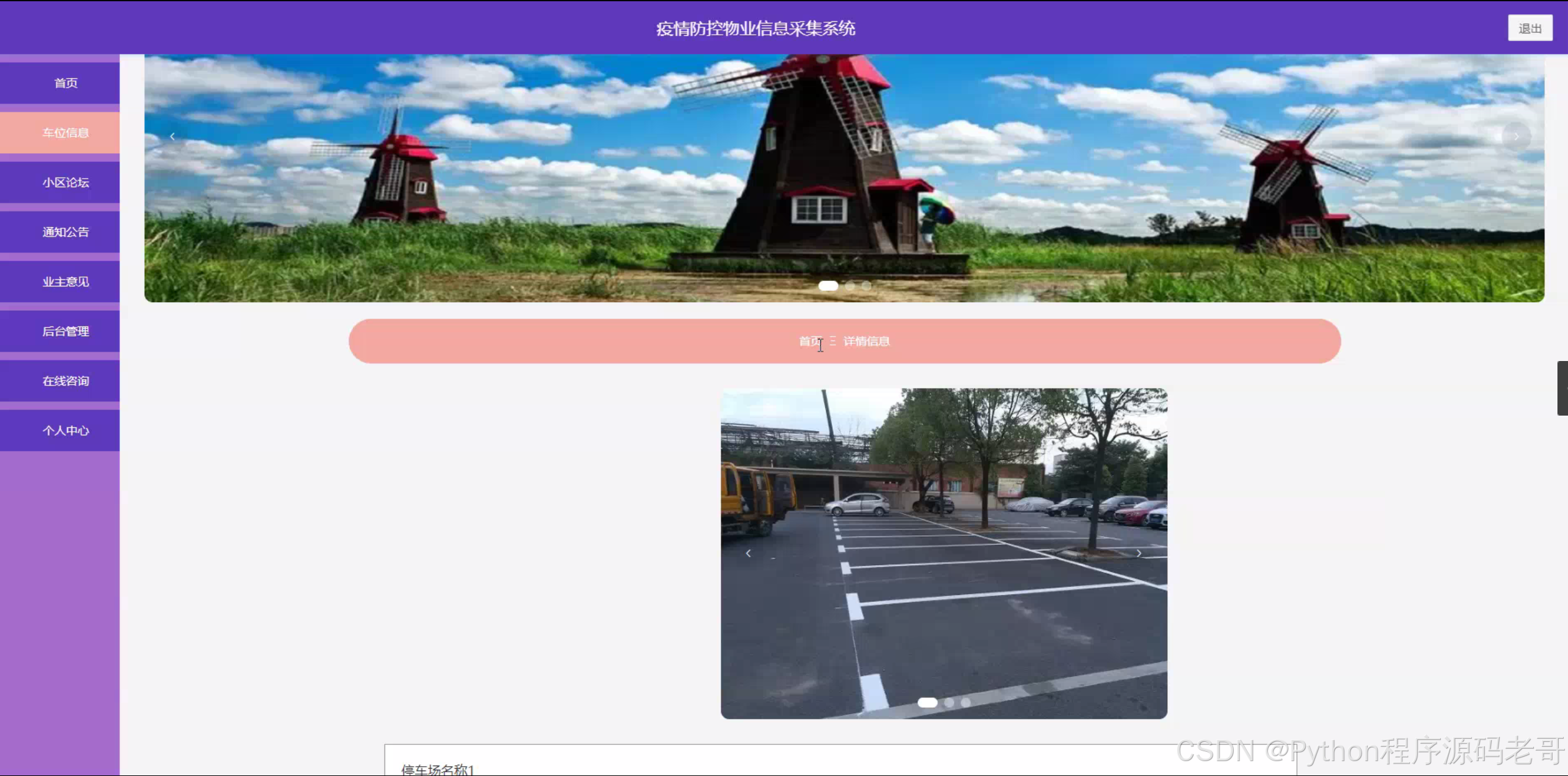Select first banner carousel indicator dot
This screenshot has height=776, width=1568.
click(828, 286)
